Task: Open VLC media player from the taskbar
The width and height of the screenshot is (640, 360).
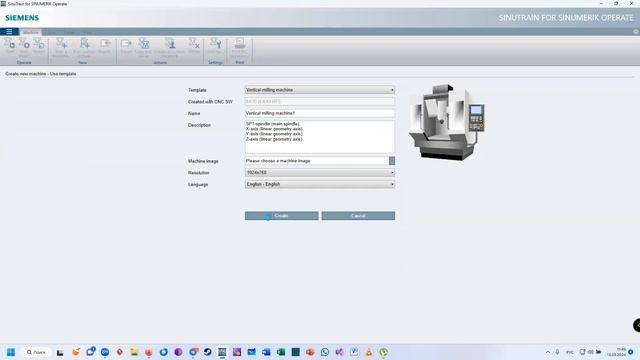Action: tap(369, 352)
